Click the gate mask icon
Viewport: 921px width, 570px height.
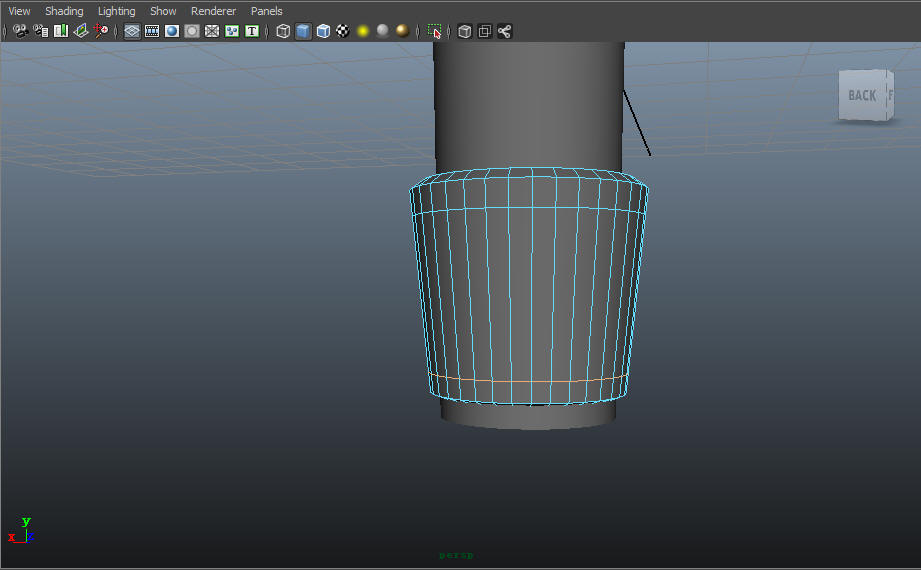pyautogui.click(x=192, y=31)
